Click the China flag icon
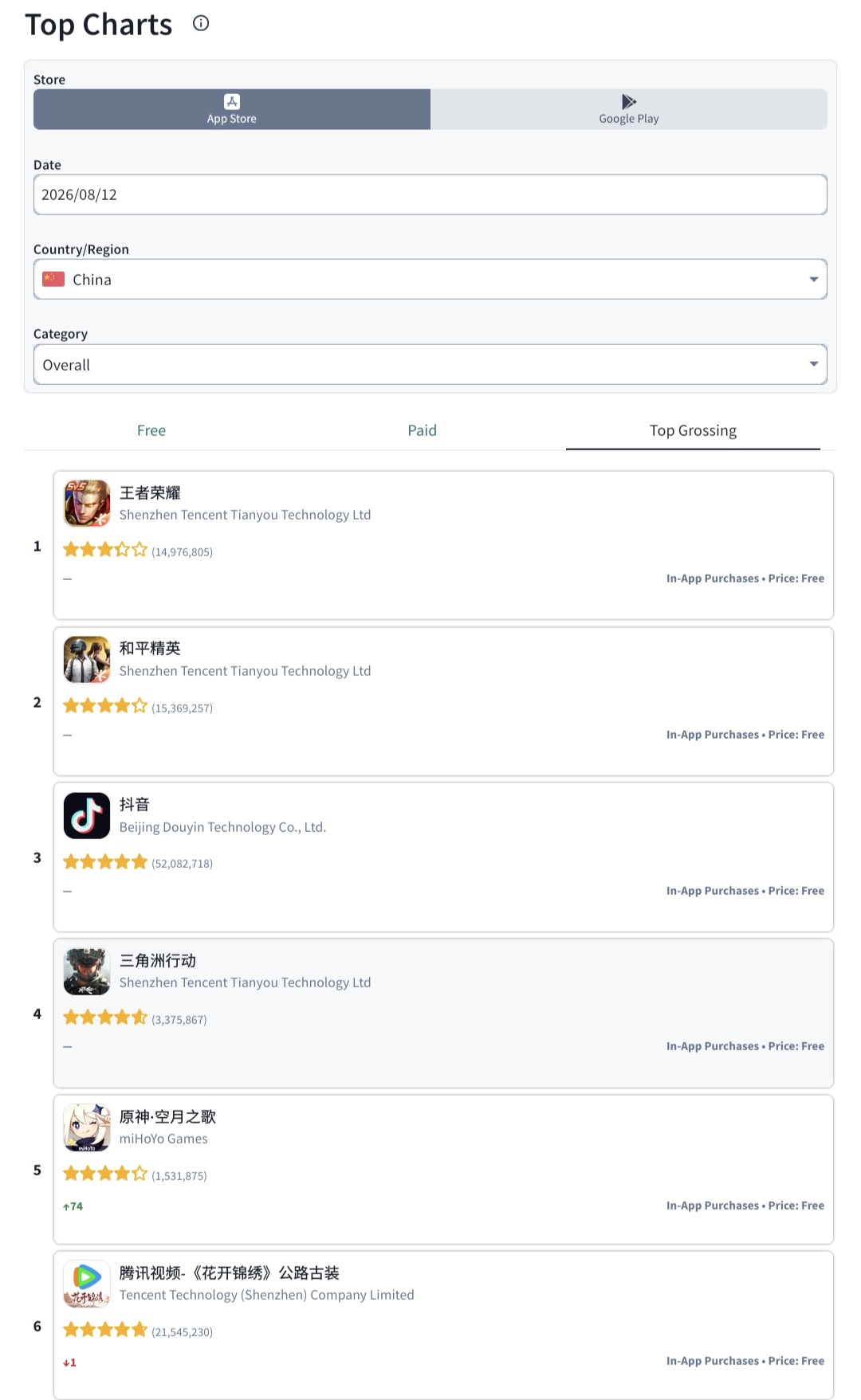 tap(53, 279)
